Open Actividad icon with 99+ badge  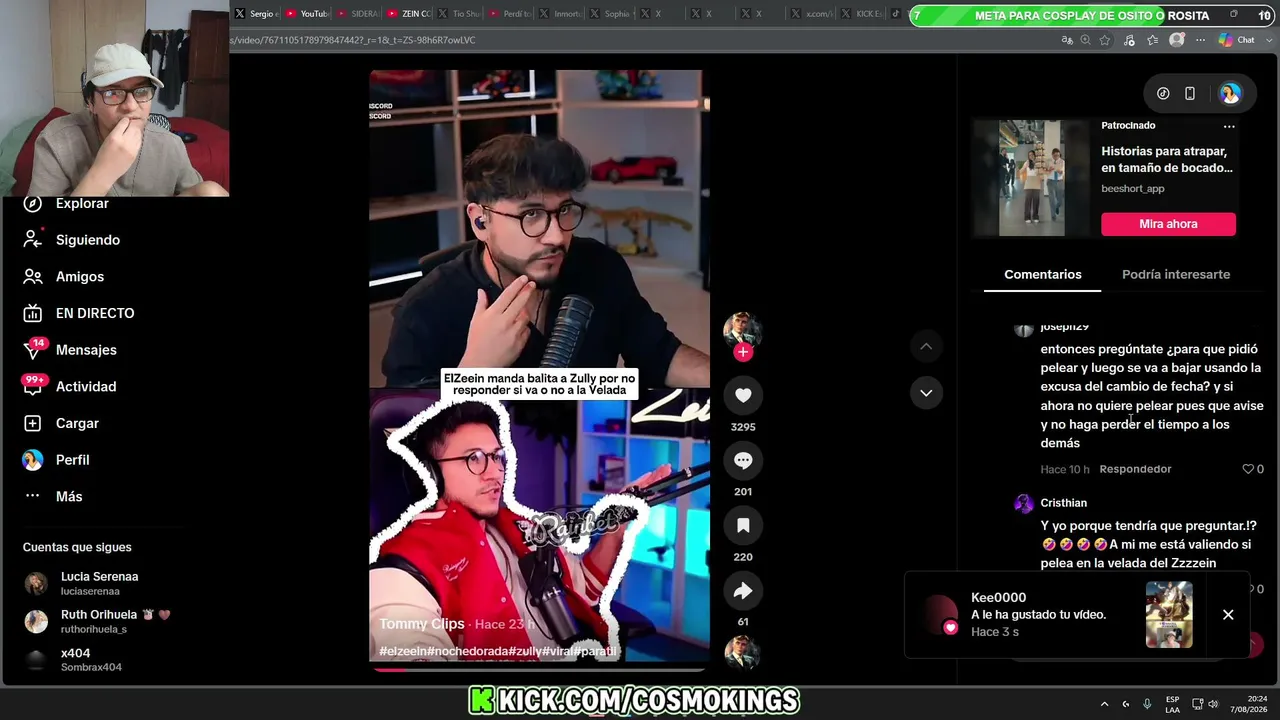(33, 386)
